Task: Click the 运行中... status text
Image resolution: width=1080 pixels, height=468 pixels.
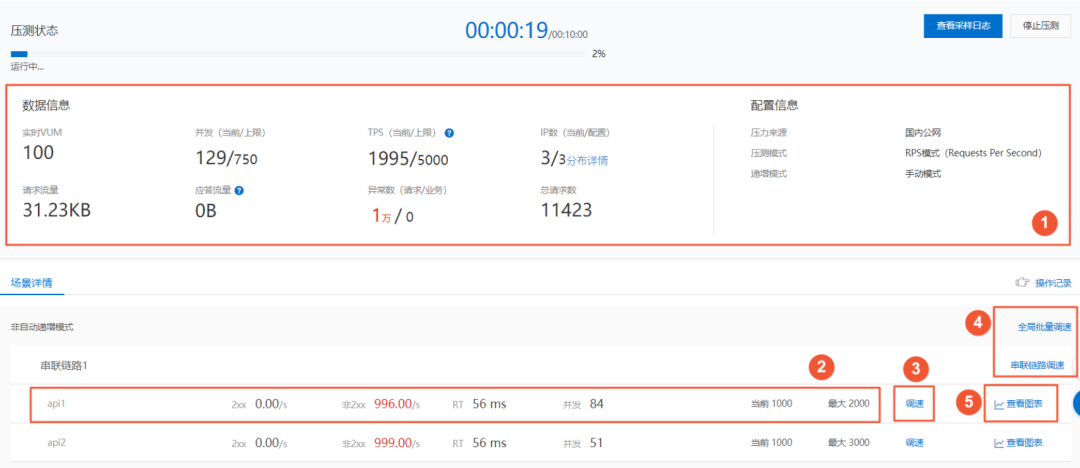Action: 28,67
